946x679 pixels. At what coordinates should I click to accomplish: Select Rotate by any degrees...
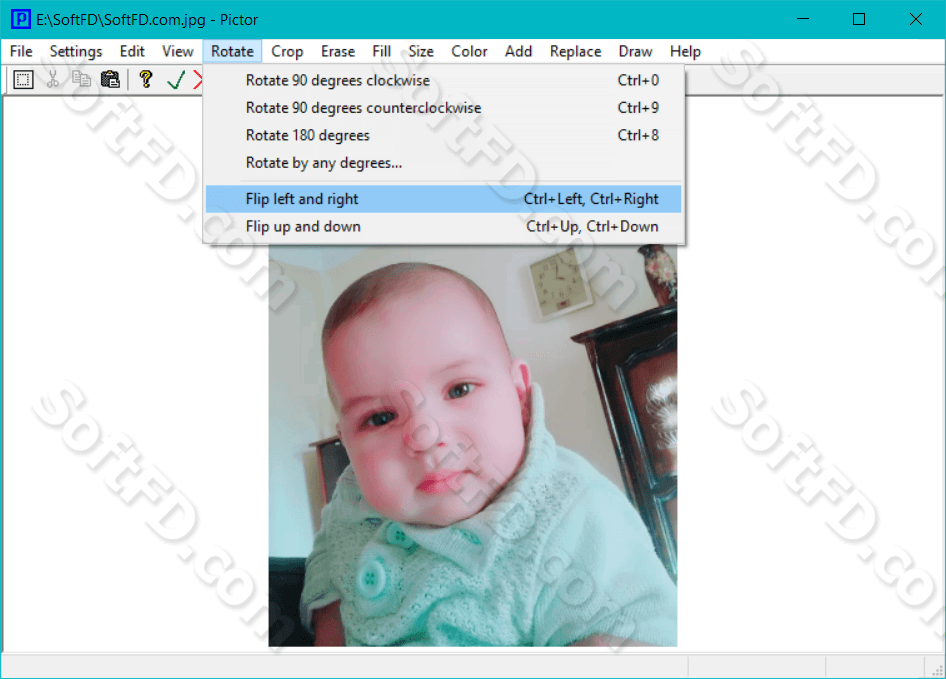(x=443, y=163)
